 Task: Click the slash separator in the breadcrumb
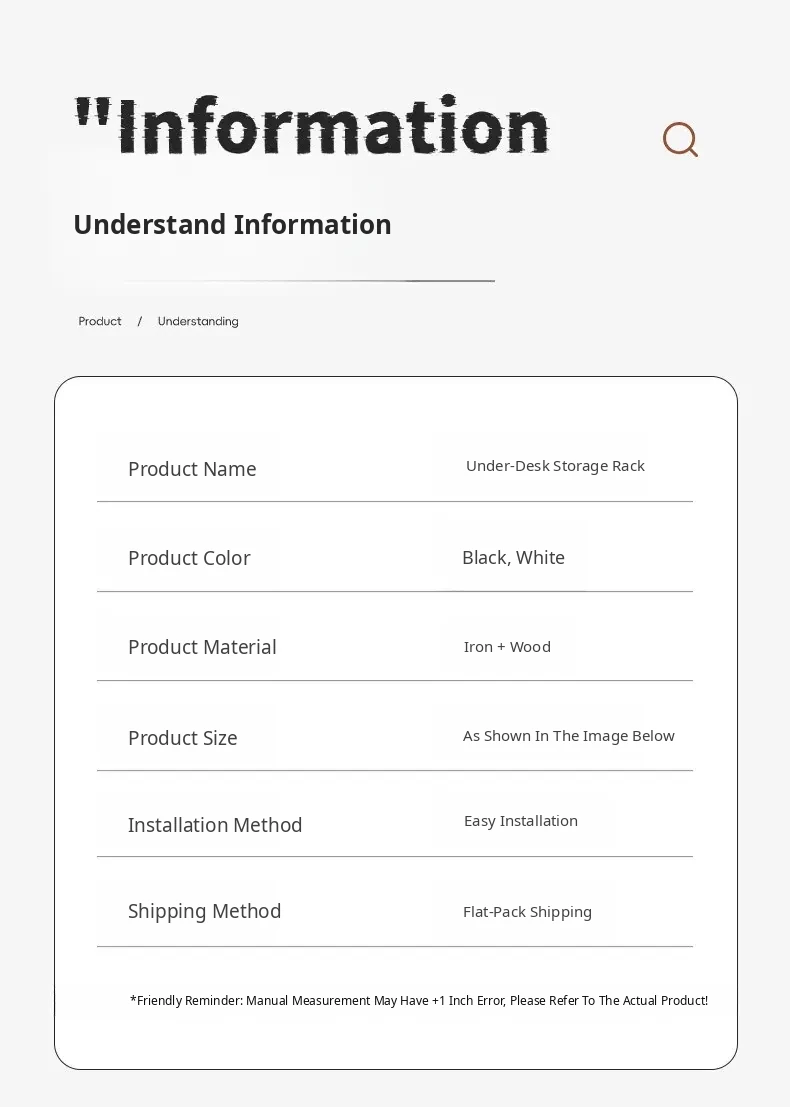tap(140, 321)
